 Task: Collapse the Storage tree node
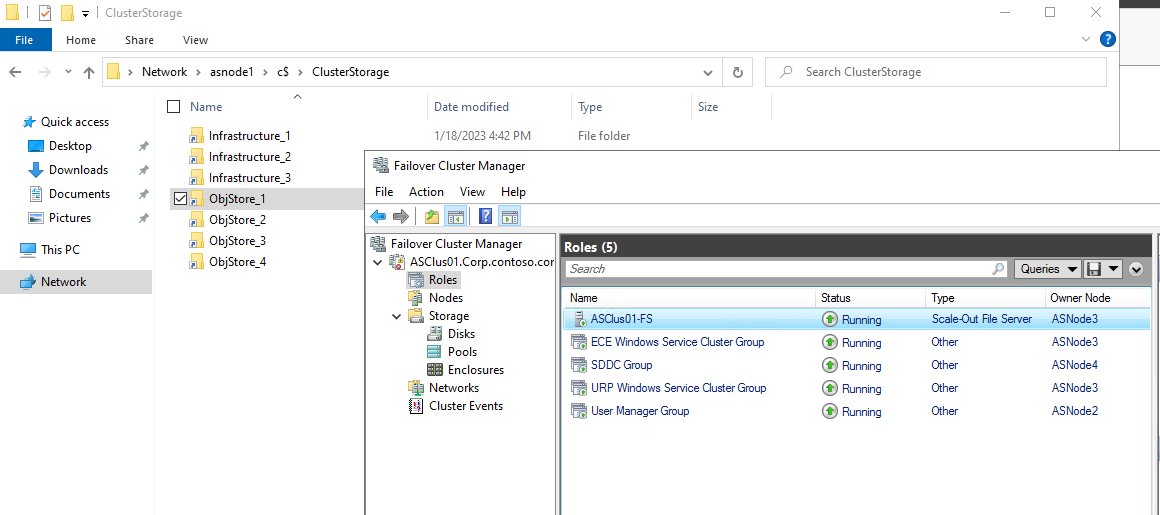[x=398, y=316]
